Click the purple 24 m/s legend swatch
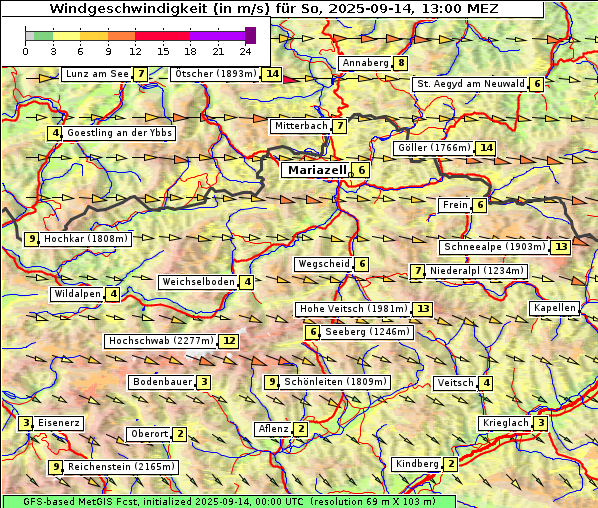The width and height of the screenshot is (598, 508). tap(251, 35)
